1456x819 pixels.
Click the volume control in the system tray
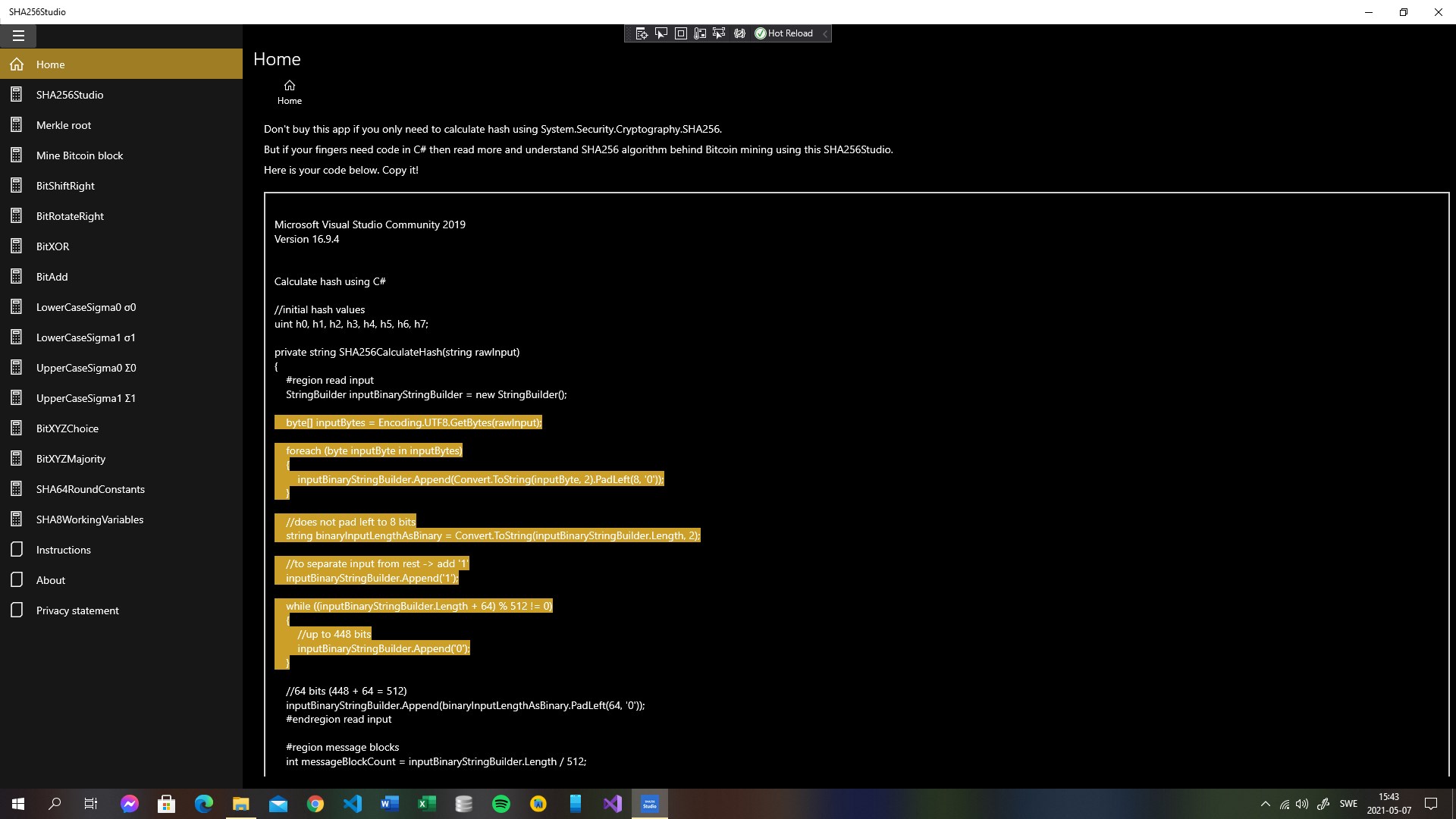tap(1302, 803)
